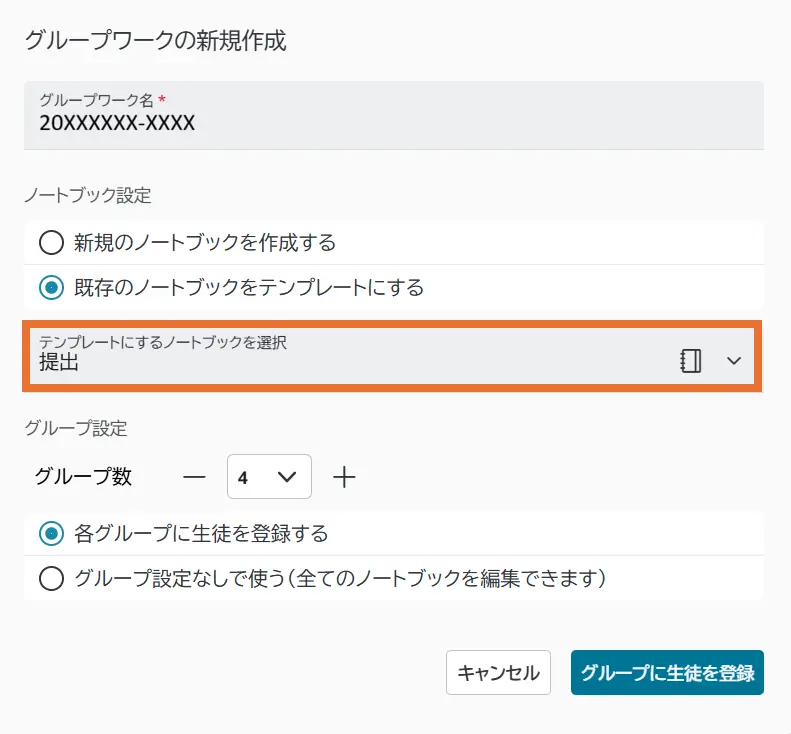Select 新規のノートブックを作成する radio button
Screen dimensions: 791x734
coord(51,243)
